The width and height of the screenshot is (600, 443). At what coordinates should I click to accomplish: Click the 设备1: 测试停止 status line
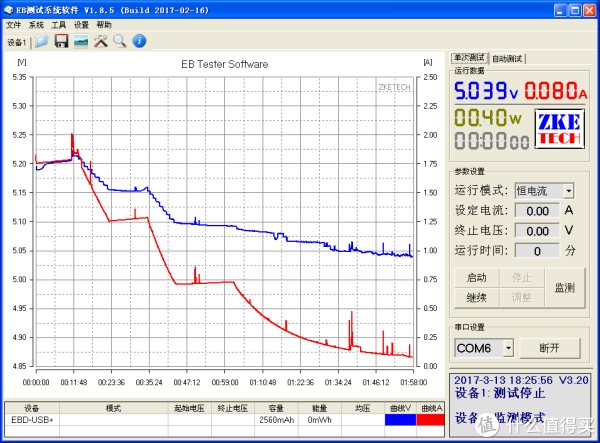[500, 393]
